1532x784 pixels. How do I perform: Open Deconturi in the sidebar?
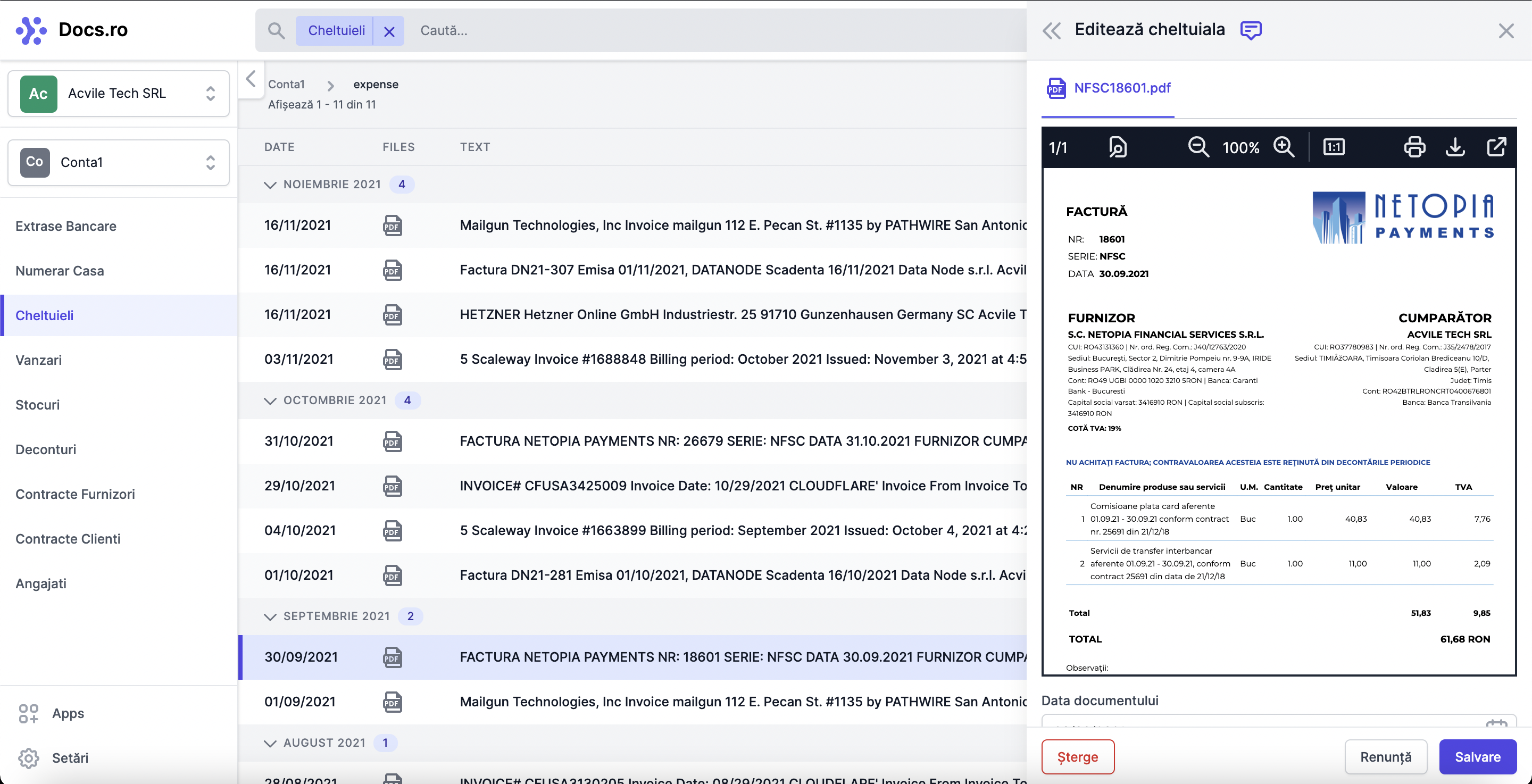click(x=46, y=449)
